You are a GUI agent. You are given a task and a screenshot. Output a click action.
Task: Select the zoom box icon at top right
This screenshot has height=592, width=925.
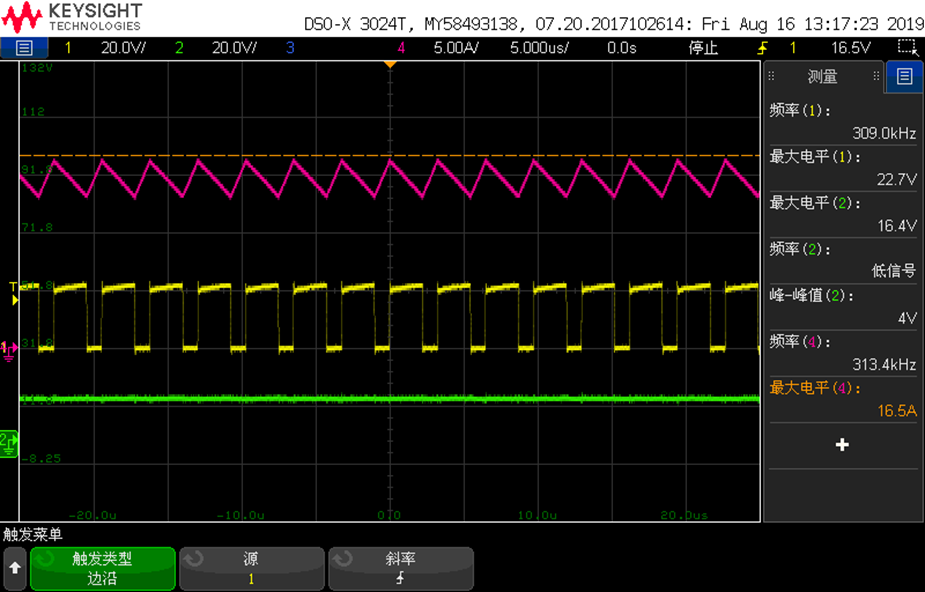906,48
